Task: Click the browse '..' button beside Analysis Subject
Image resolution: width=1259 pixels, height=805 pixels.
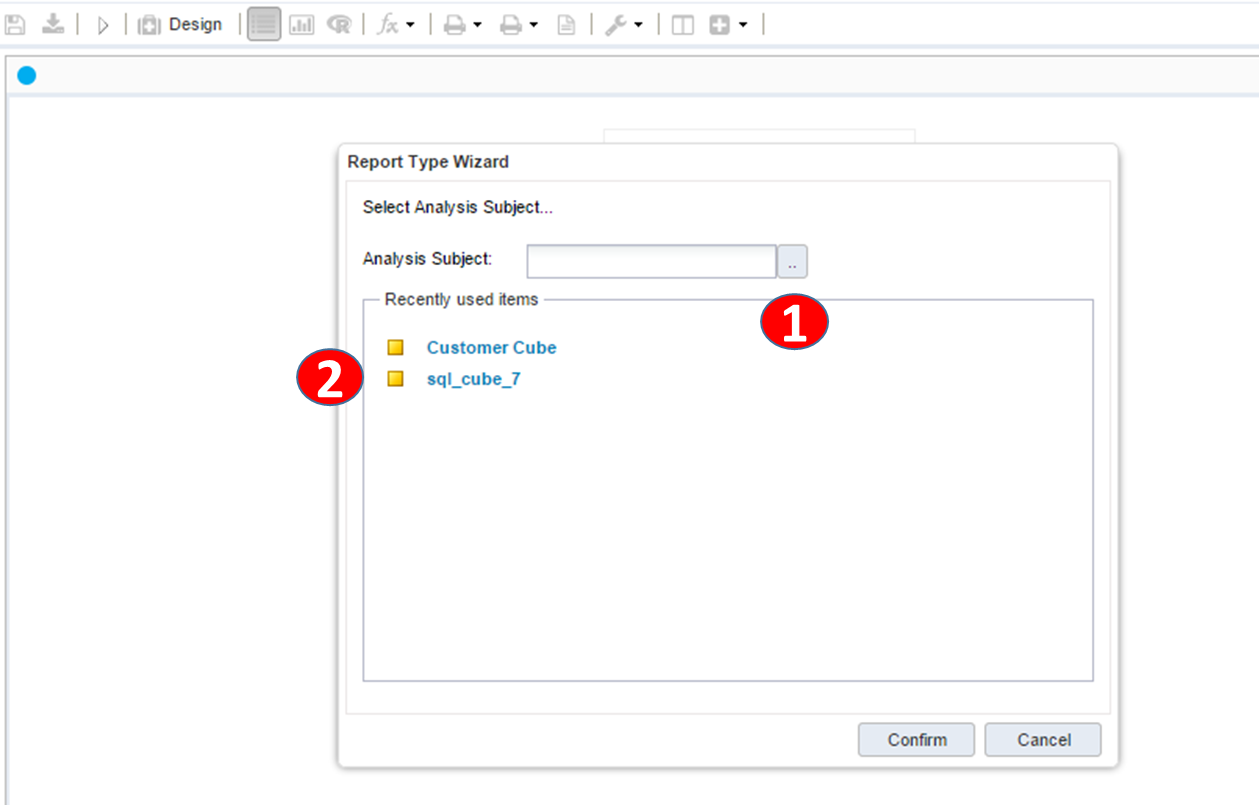Action: tap(793, 261)
